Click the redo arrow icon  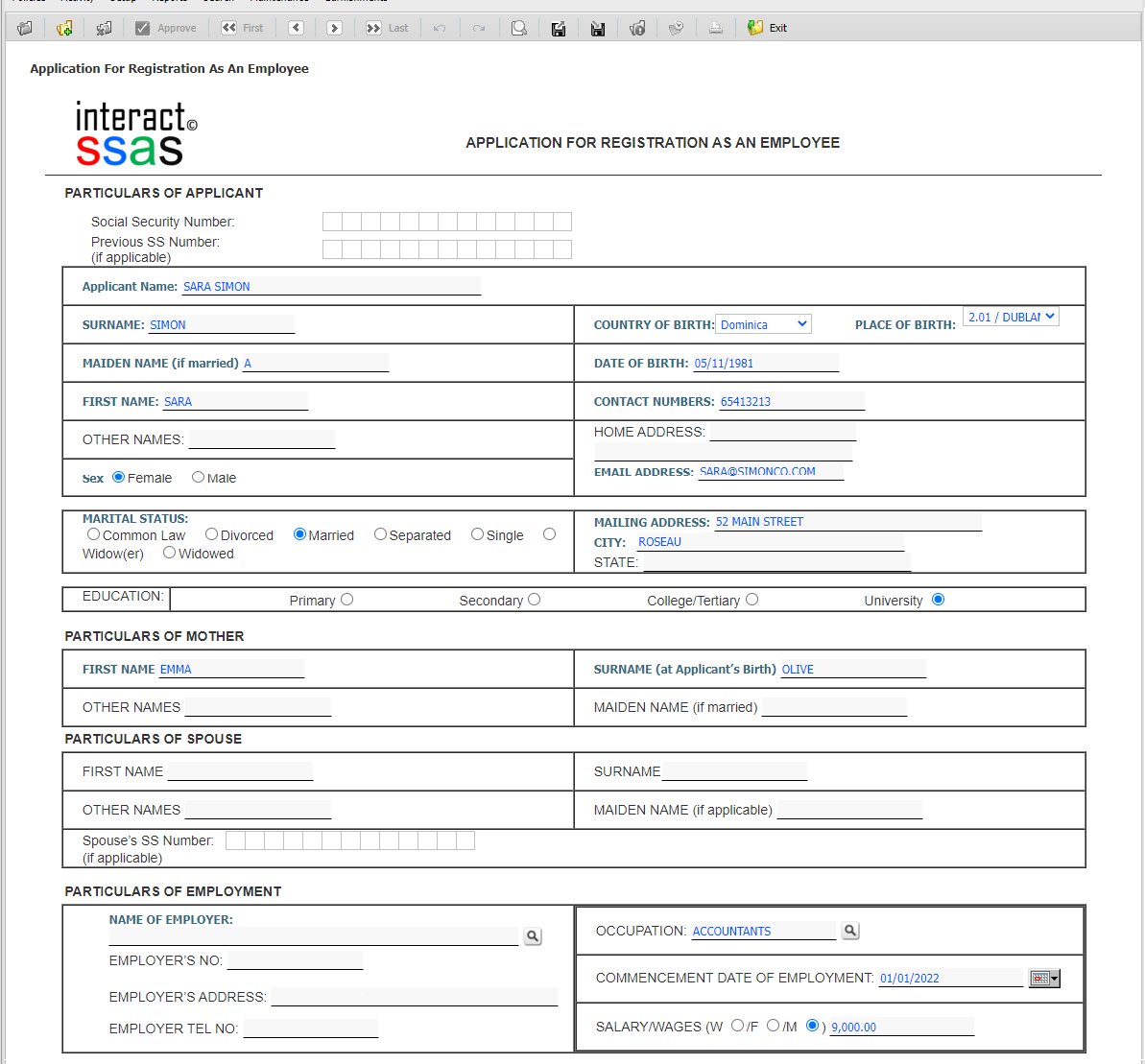coord(479,28)
